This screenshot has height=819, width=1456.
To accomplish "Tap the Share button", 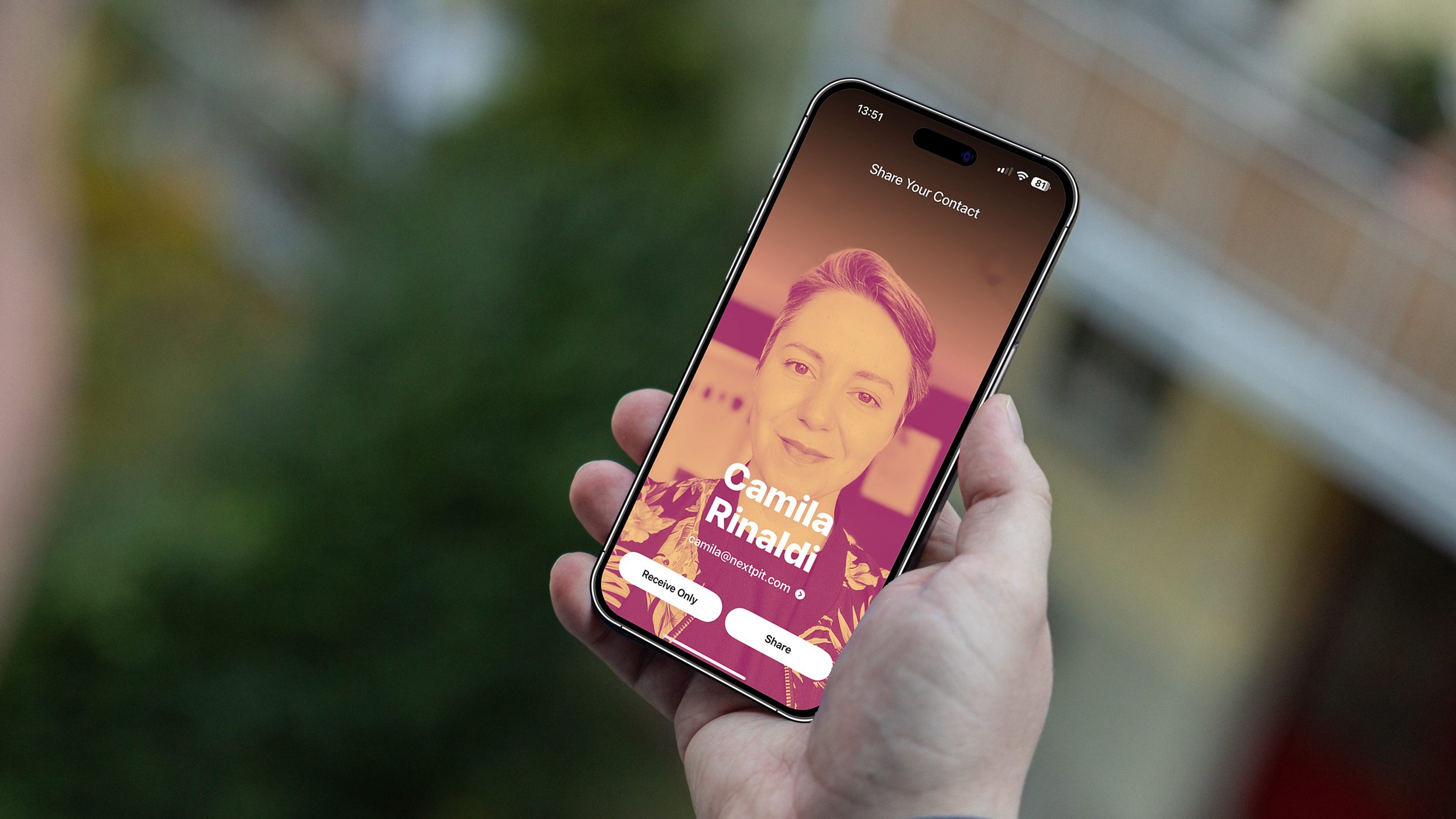I will (x=775, y=644).
